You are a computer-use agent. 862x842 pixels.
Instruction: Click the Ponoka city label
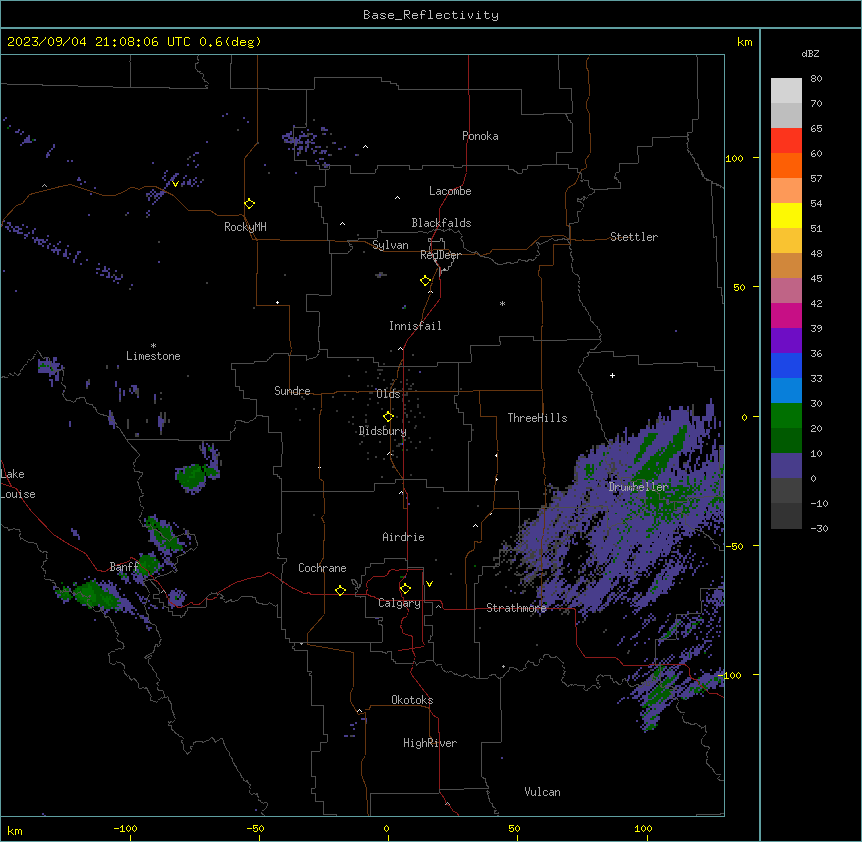click(x=480, y=136)
